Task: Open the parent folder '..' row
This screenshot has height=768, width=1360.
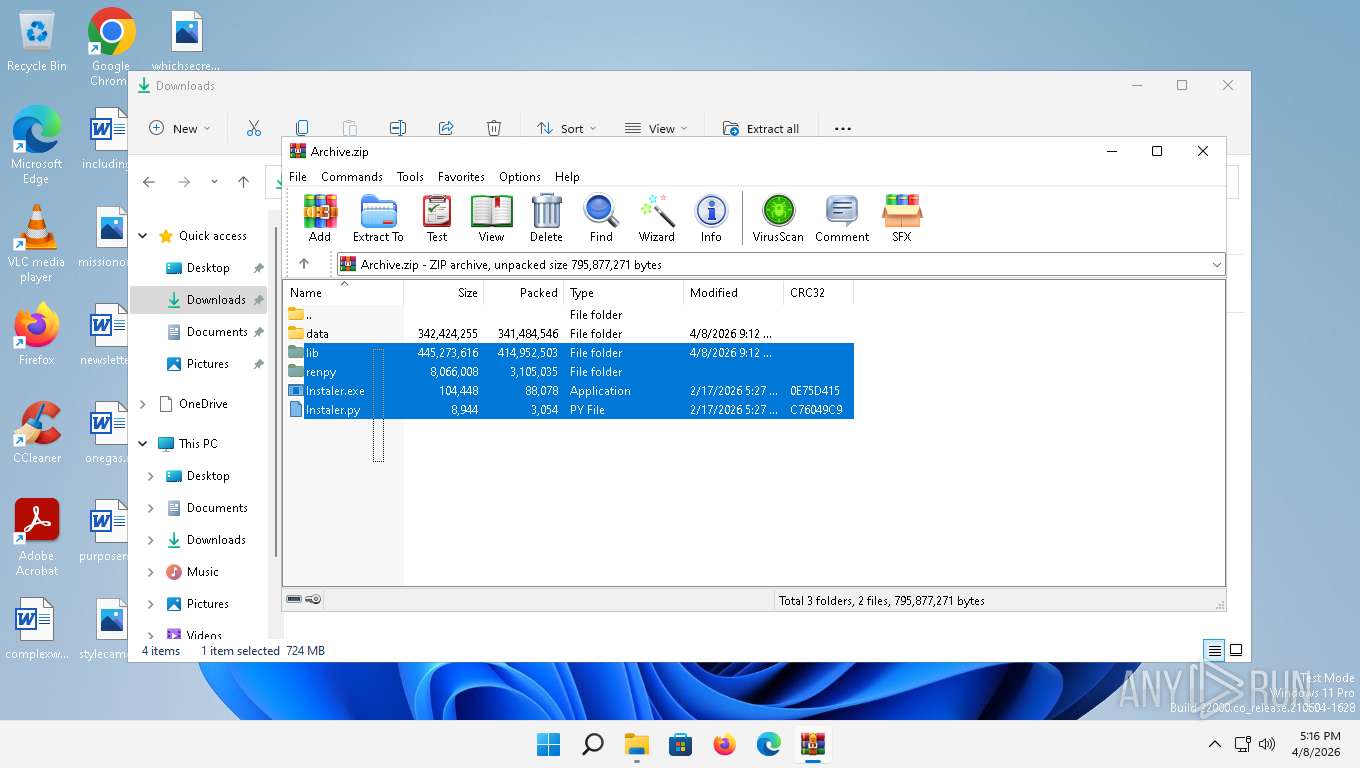Action: coord(570,315)
